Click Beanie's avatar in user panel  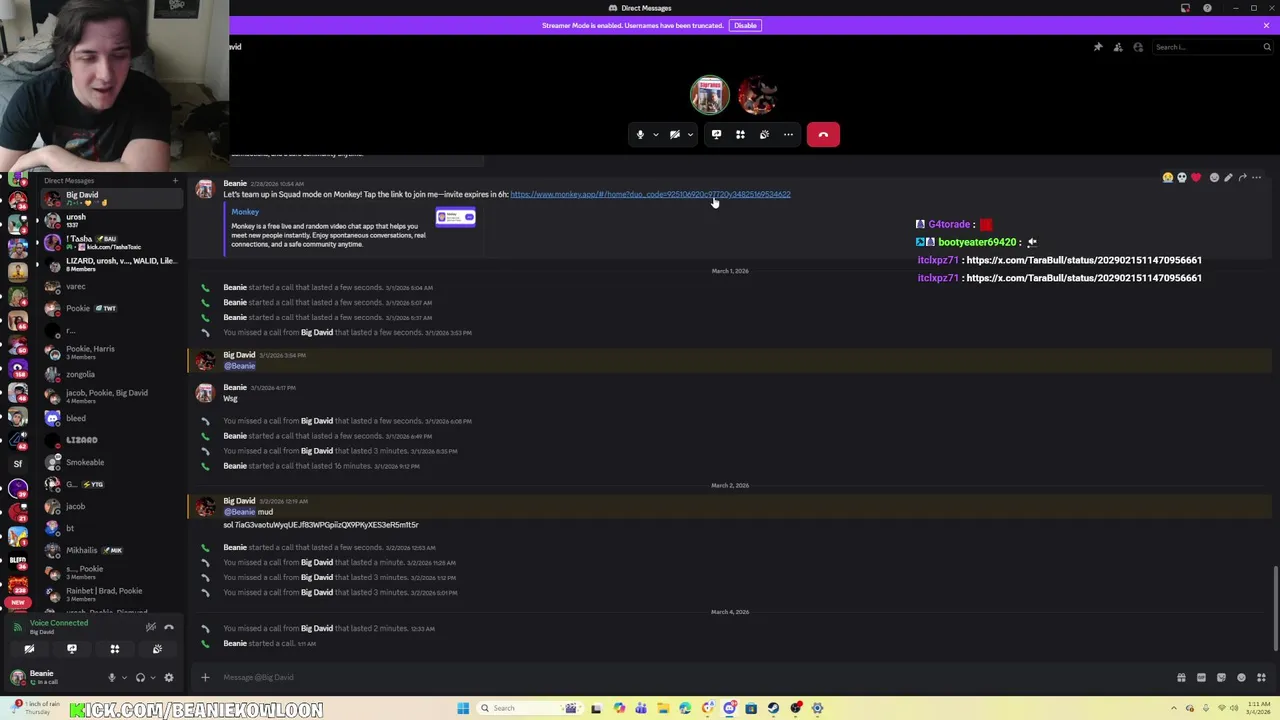18,677
